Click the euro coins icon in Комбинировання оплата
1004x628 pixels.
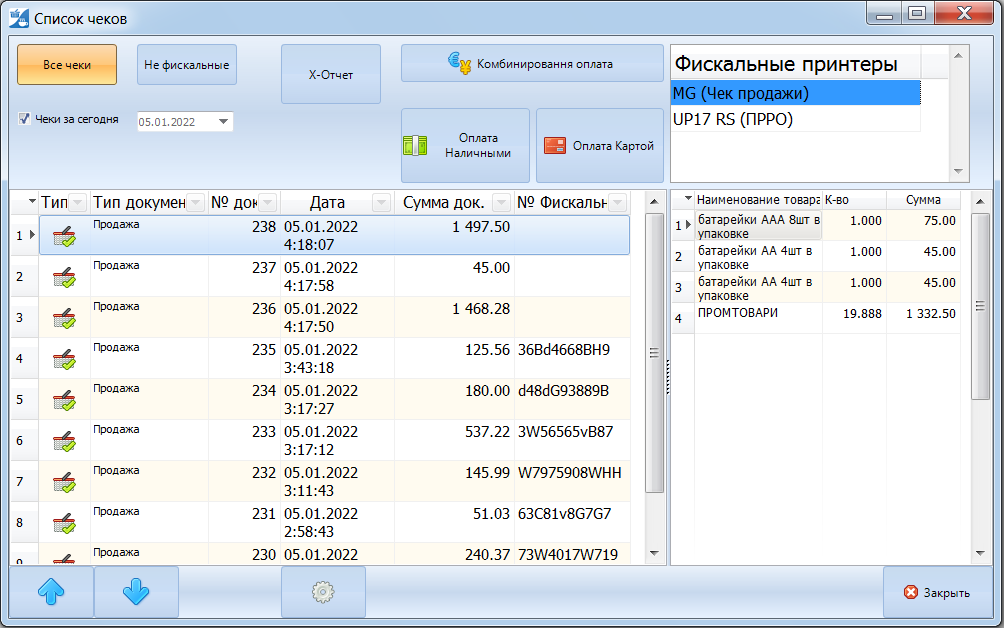pyautogui.click(x=459, y=63)
